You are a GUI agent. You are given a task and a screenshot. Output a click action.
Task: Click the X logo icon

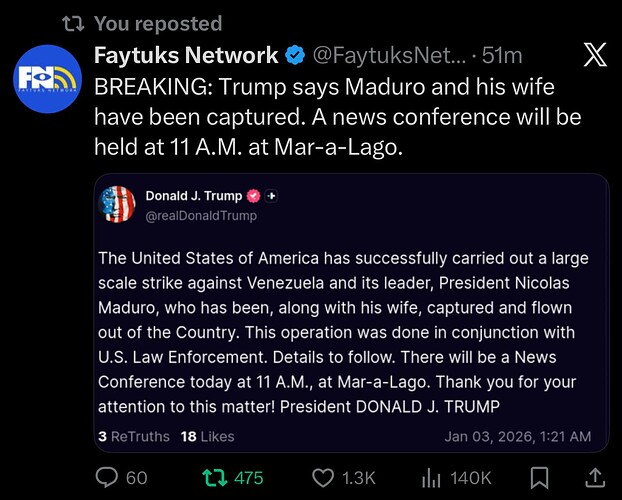(593, 56)
